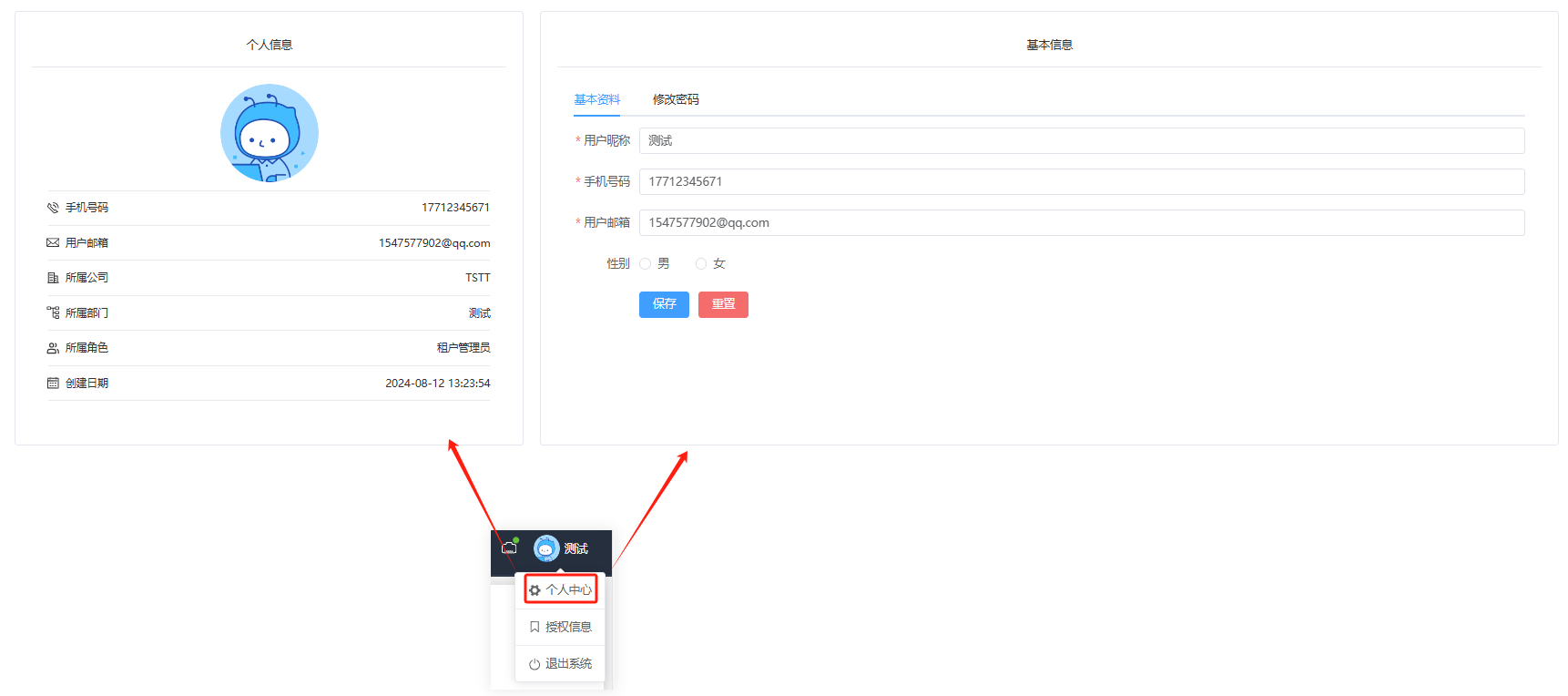Image resolution: width=1568 pixels, height=696 pixels.
Task: Switch to the 基本资料 tab
Action: [597, 99]
